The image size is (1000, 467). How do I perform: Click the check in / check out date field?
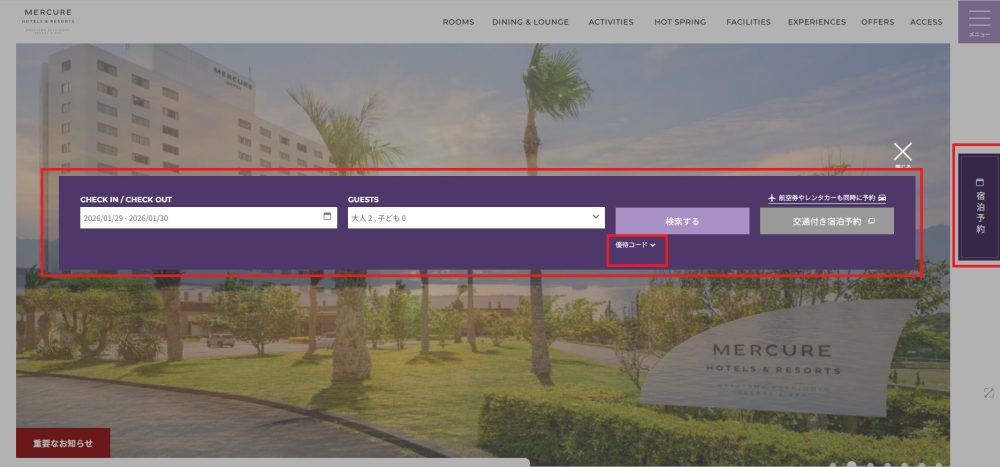(x=200, y=217)
